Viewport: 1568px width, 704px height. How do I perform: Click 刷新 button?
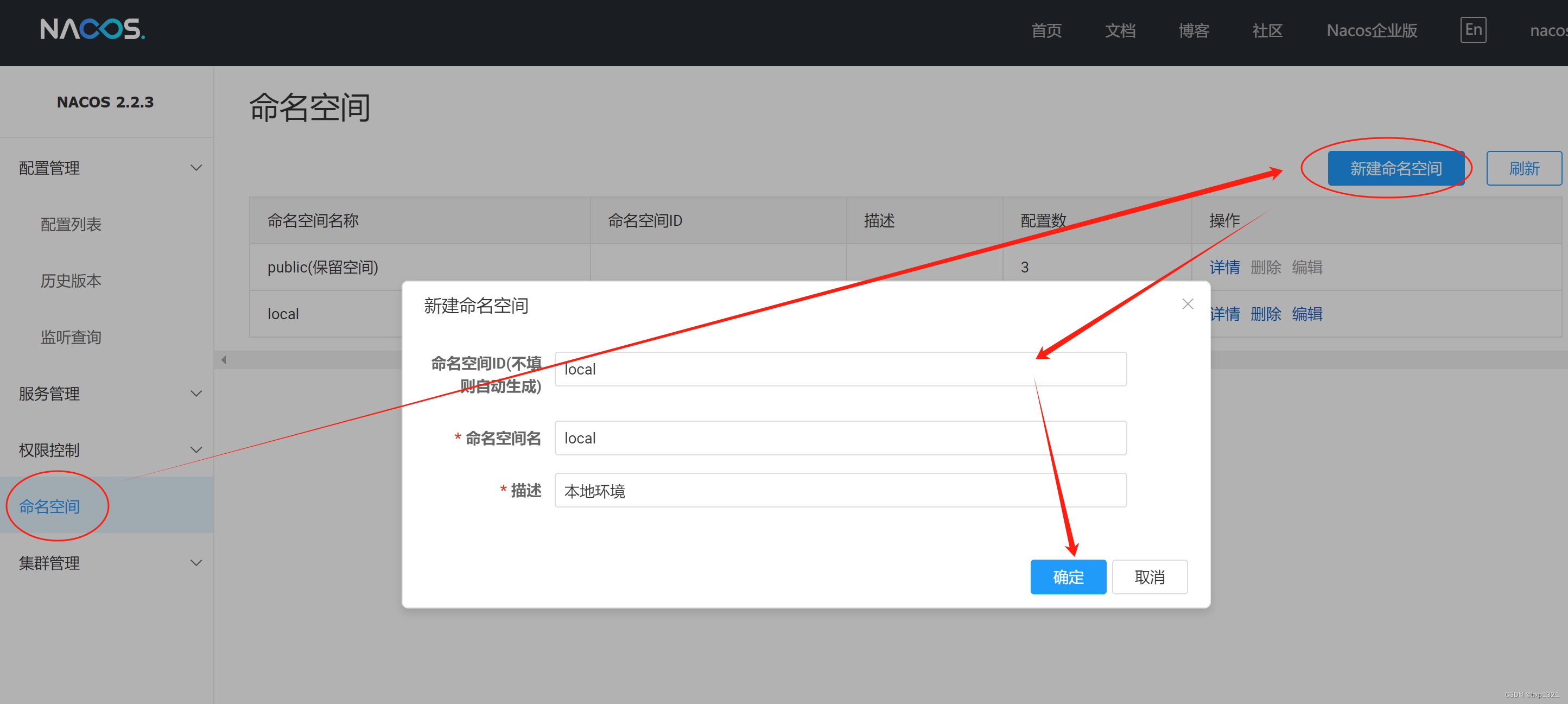pos(1523,168)
